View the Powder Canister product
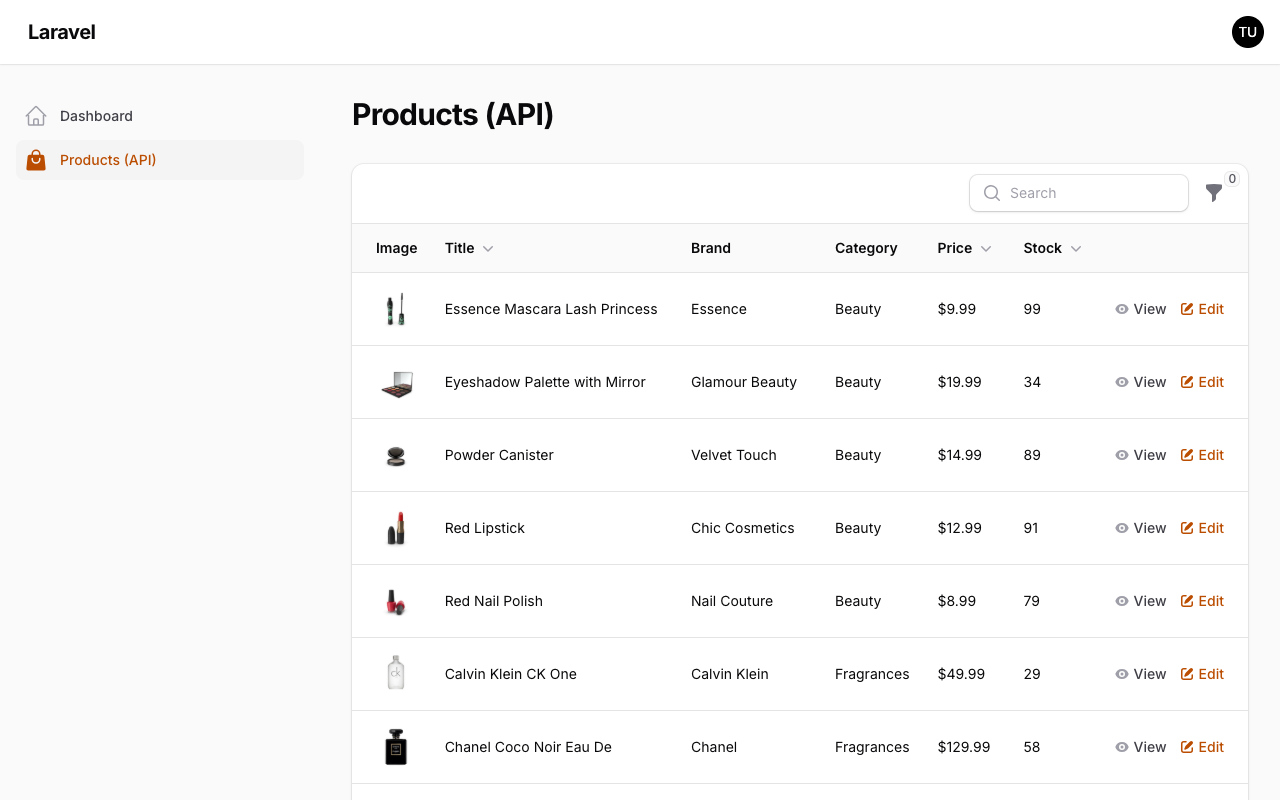Screen dimensions: 1280x800 pos(1140,455)
